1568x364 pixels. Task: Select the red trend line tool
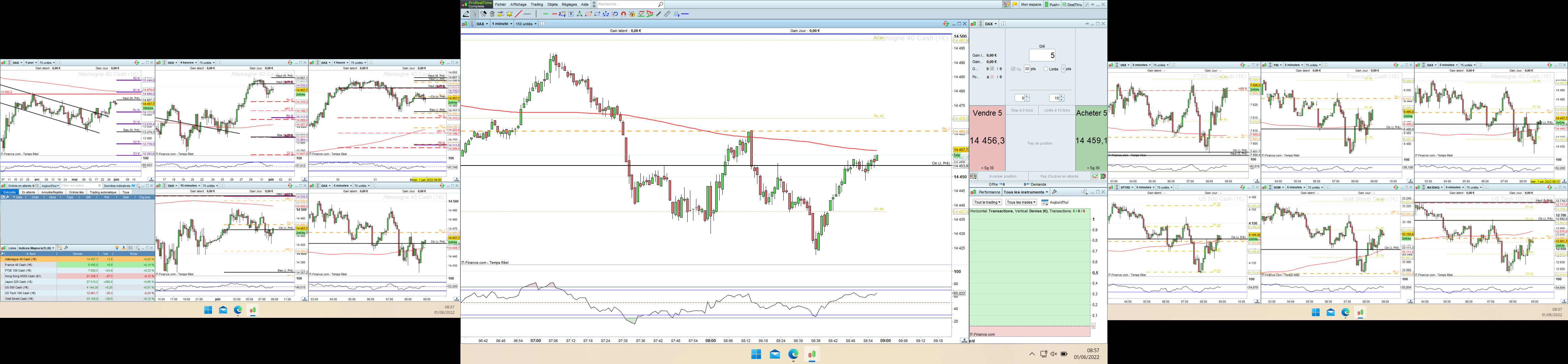519,14
